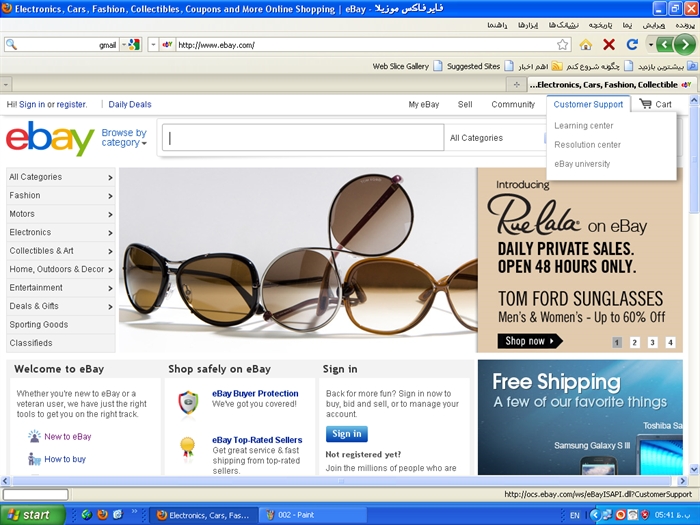The height and width of the screenshot is (525, 700).
Task: Click the EN language indicator in tray
Action: [575, 515]
